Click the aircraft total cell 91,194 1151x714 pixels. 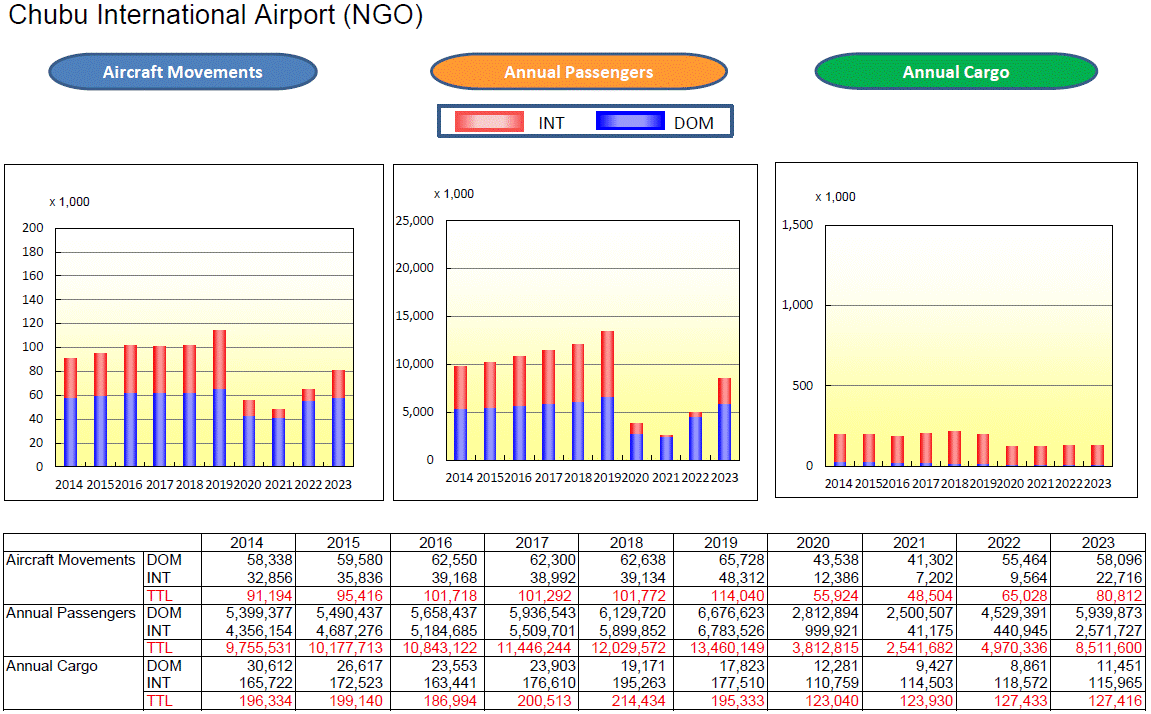coord(266,596)
